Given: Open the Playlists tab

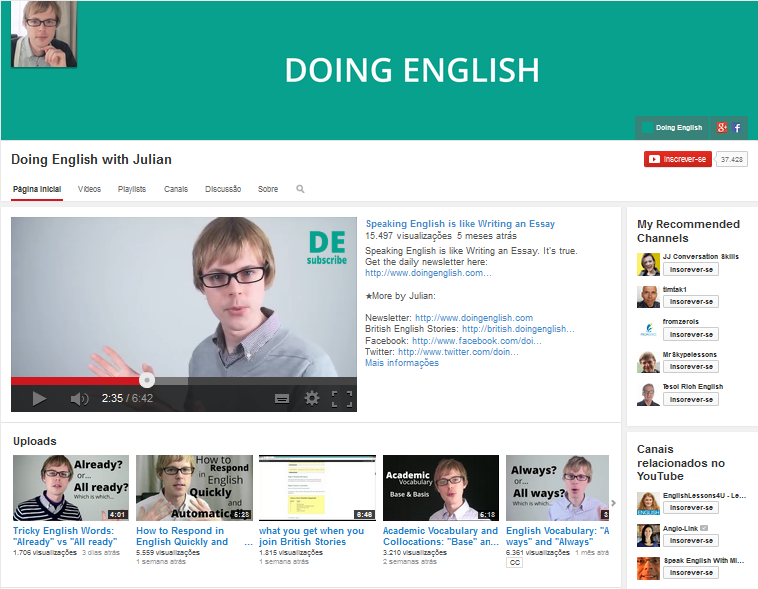Looking at the screenshot, I should click(x=132, y=189).
